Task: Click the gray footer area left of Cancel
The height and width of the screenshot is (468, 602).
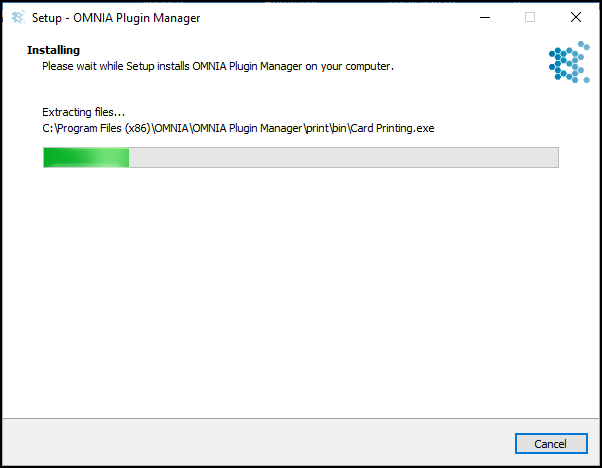Action: tap(257, 444)
